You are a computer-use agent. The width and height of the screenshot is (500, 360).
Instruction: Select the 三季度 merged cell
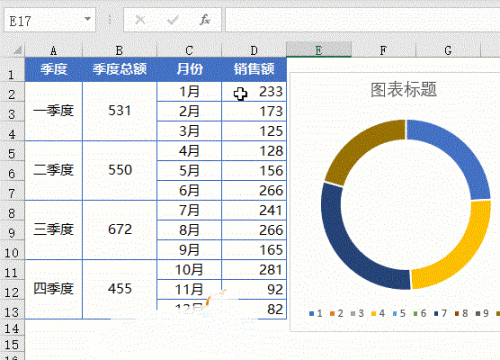coord(53,230)
